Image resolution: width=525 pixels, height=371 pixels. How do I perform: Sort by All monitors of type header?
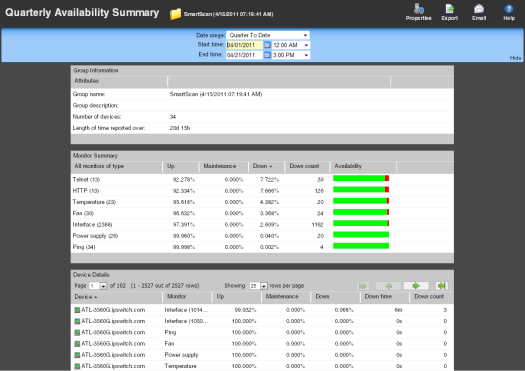tap(99, 166)
